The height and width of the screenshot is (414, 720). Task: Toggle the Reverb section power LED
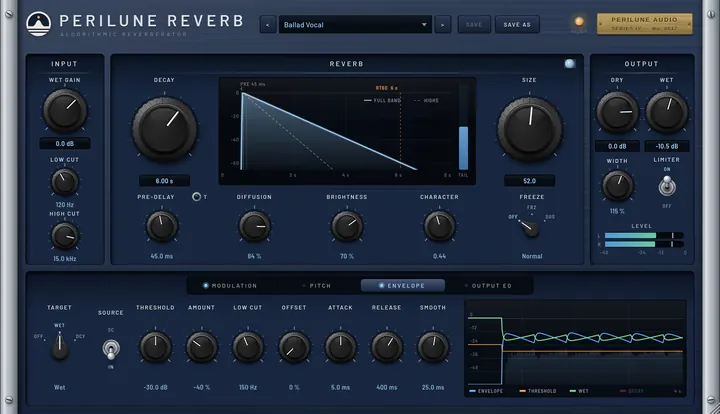click(569, 64)
